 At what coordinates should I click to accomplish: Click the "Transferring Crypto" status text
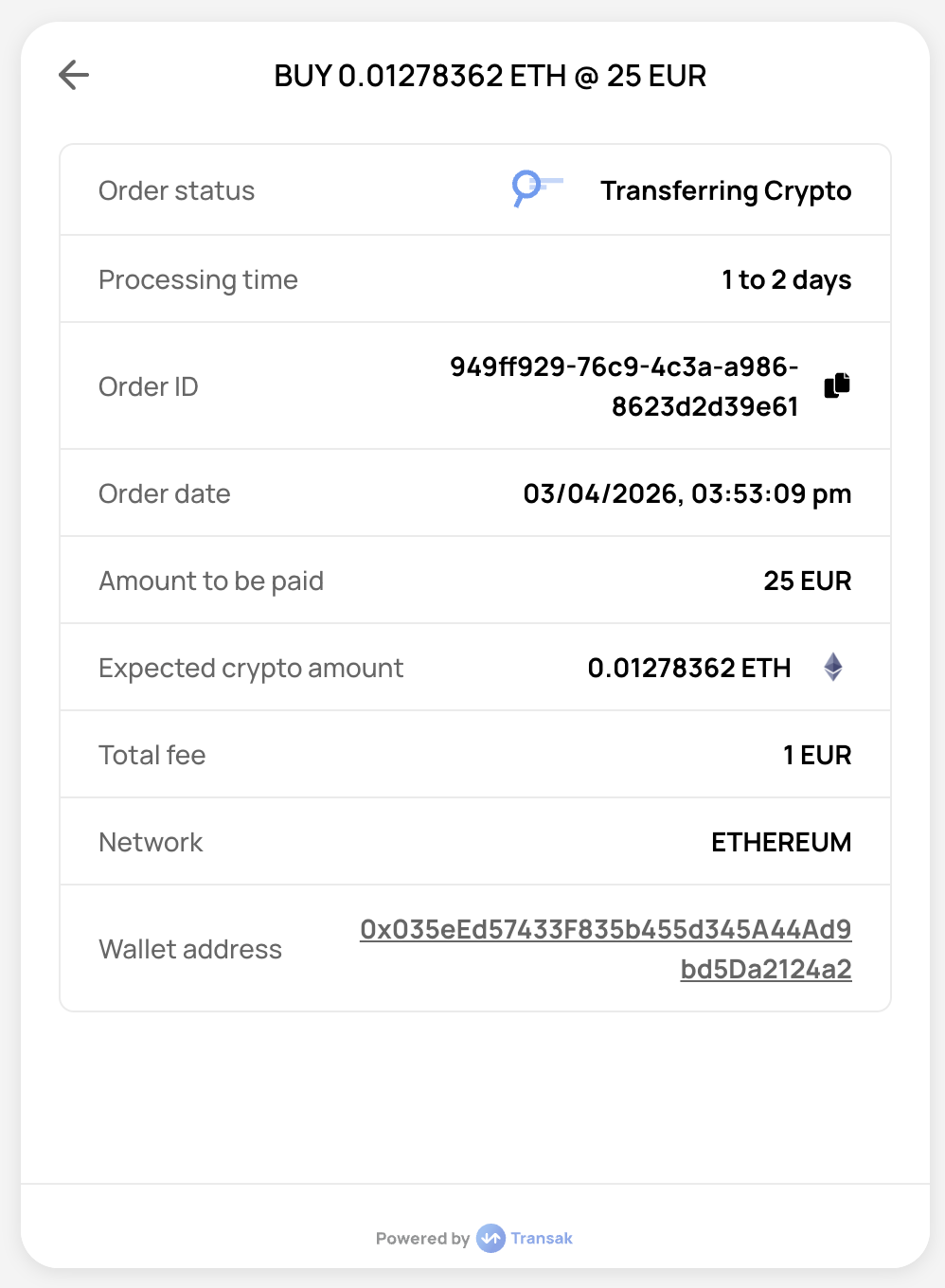tap(725, 190)
